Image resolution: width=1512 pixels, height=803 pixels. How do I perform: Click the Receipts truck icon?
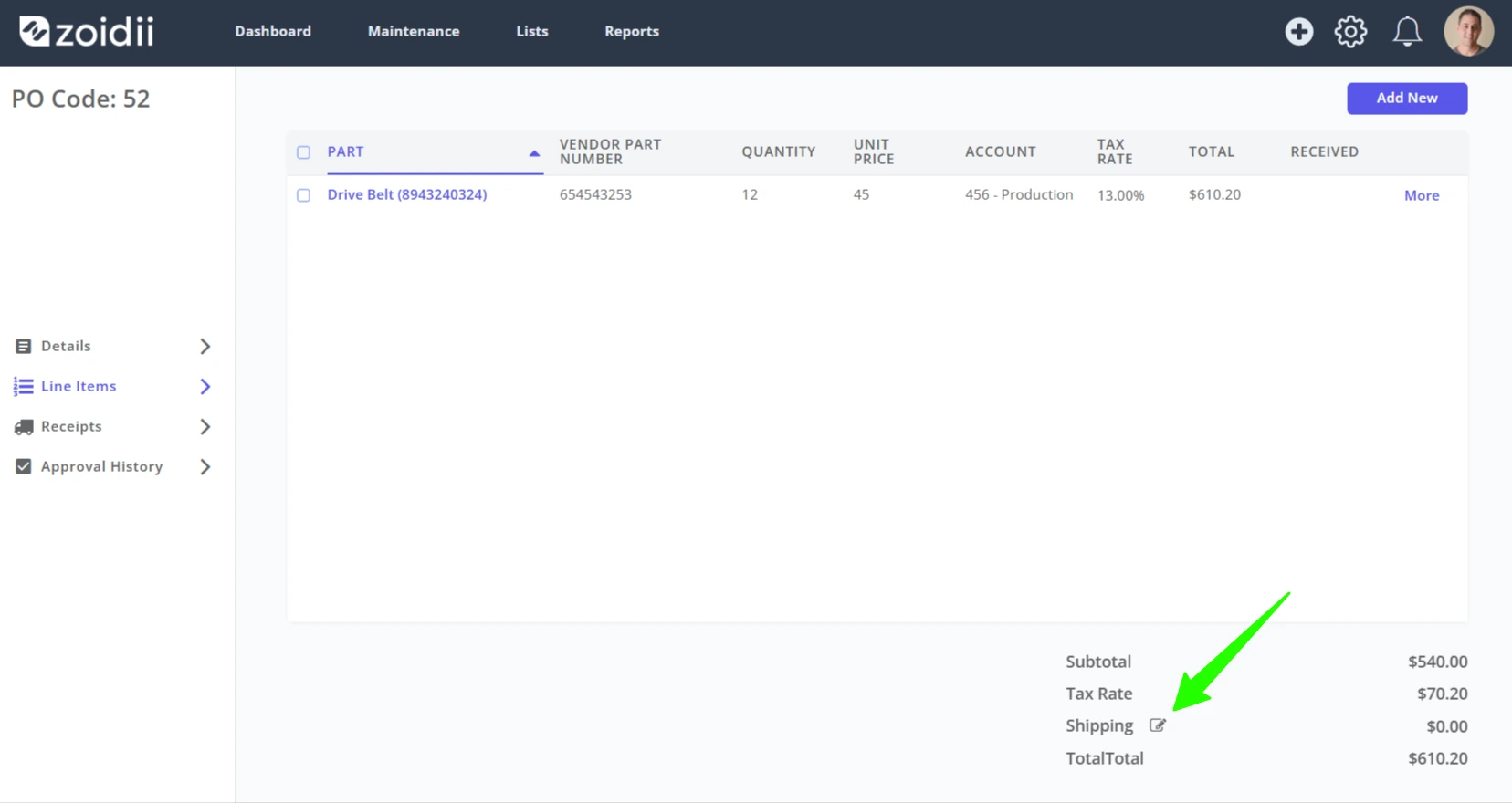click(24, 427)
